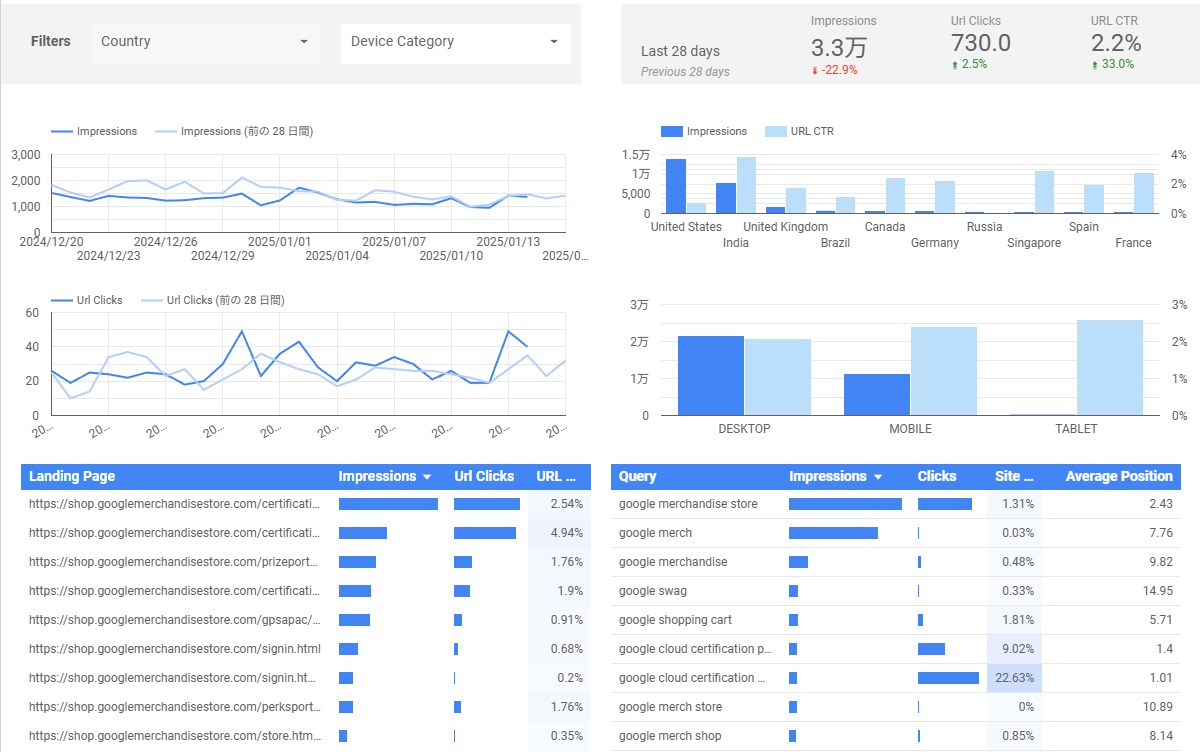Click the MOBILE axis label

(910, 429)
